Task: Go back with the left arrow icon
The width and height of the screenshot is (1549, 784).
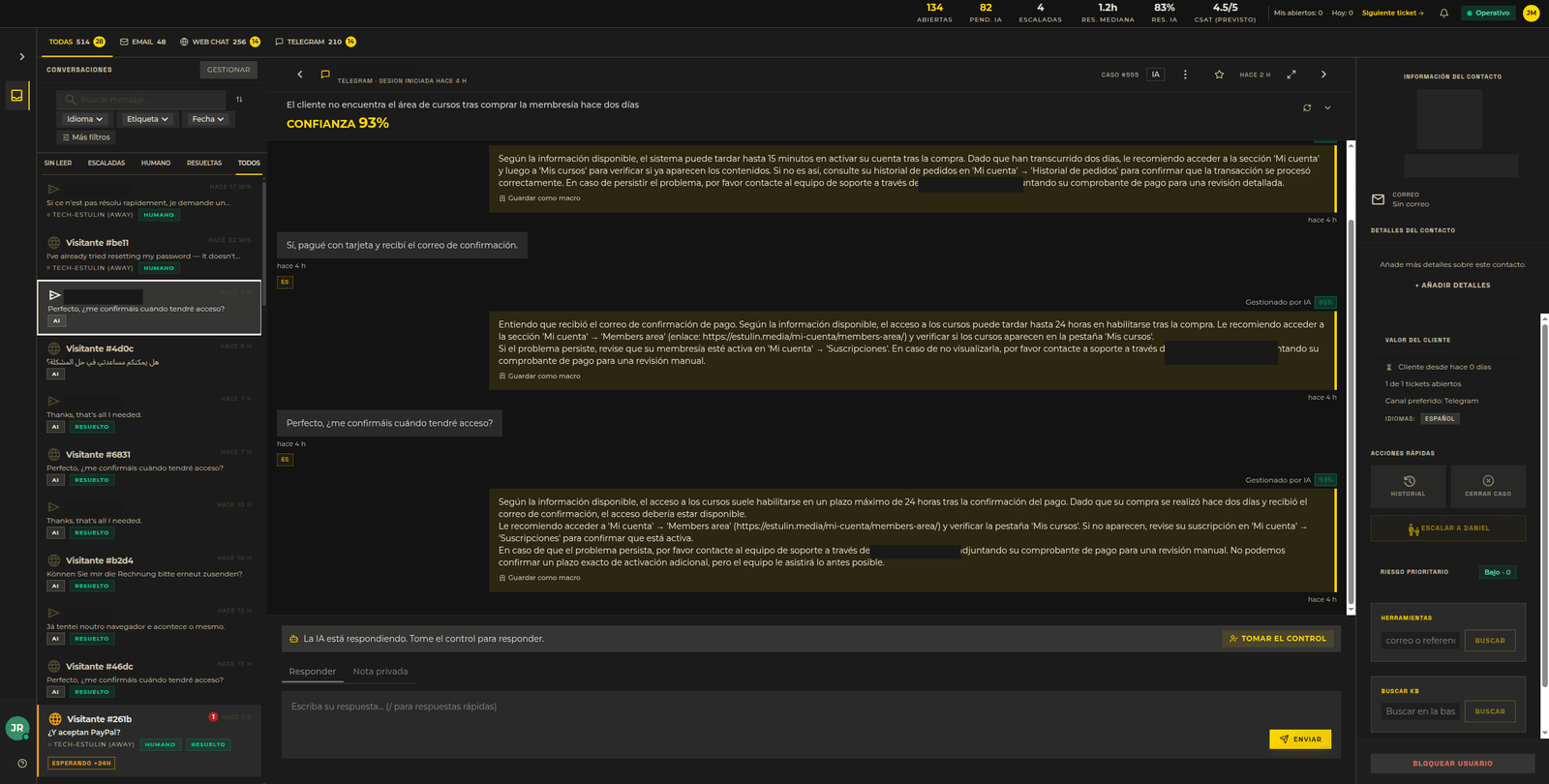Action: point(300,75)
